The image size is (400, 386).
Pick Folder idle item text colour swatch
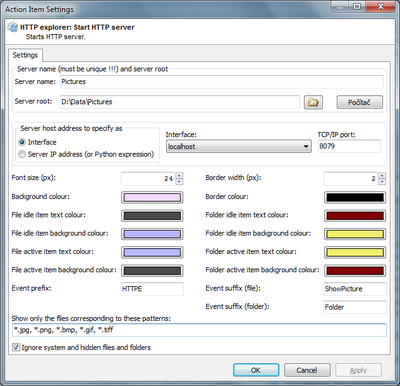coord(355,216)
